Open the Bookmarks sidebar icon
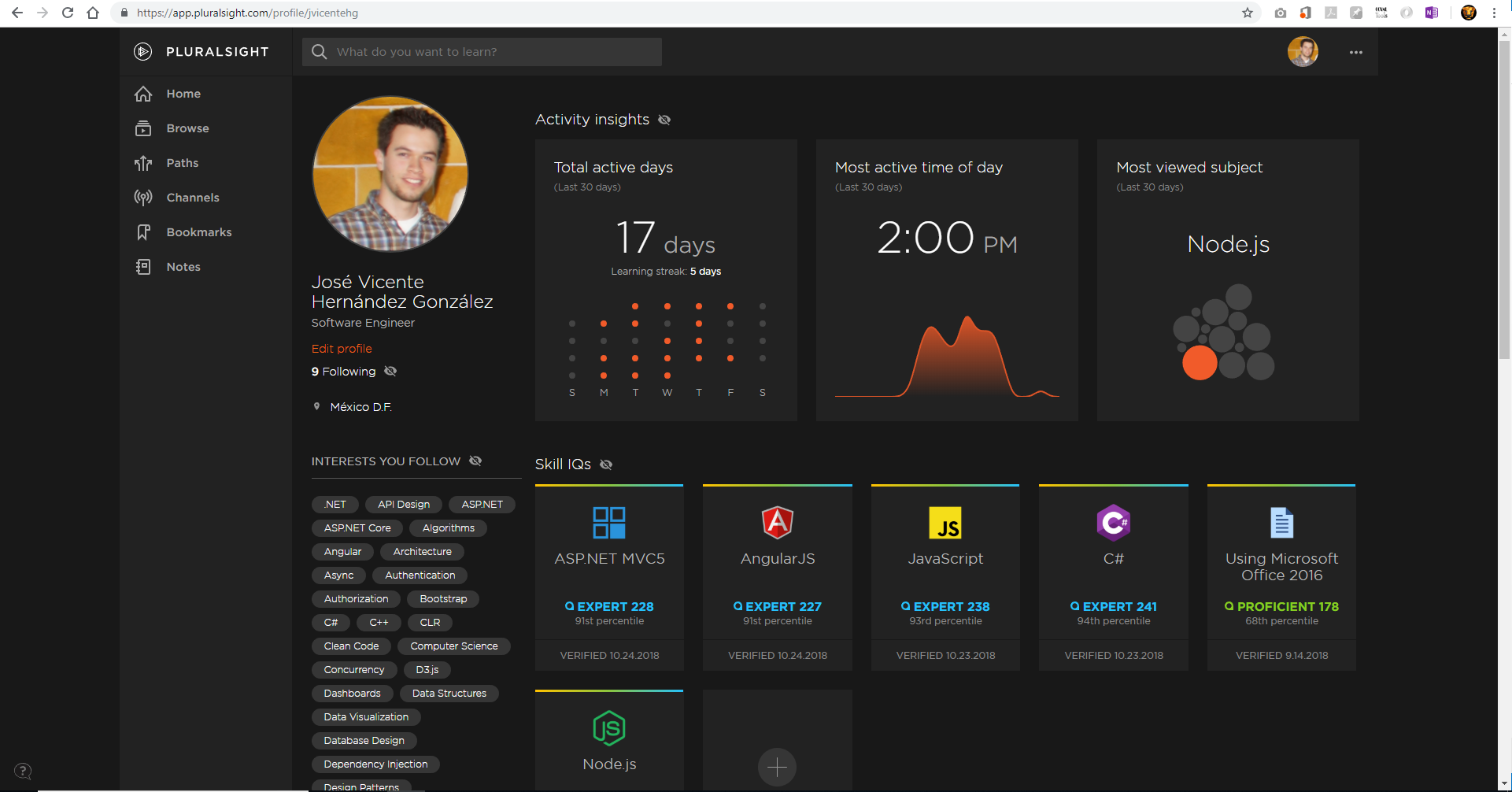This screenshot has width=1512, height=792. 143,232
